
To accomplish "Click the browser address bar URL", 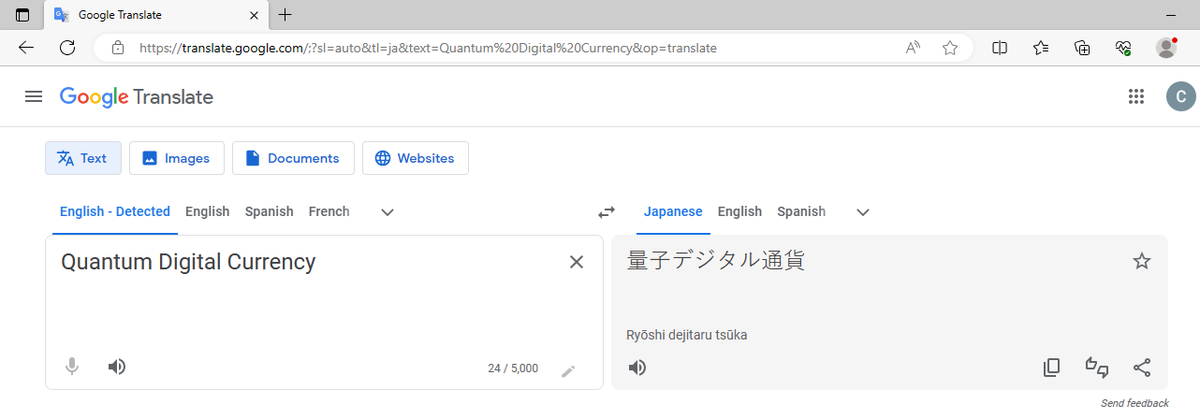I will click(x=428, y=47).
